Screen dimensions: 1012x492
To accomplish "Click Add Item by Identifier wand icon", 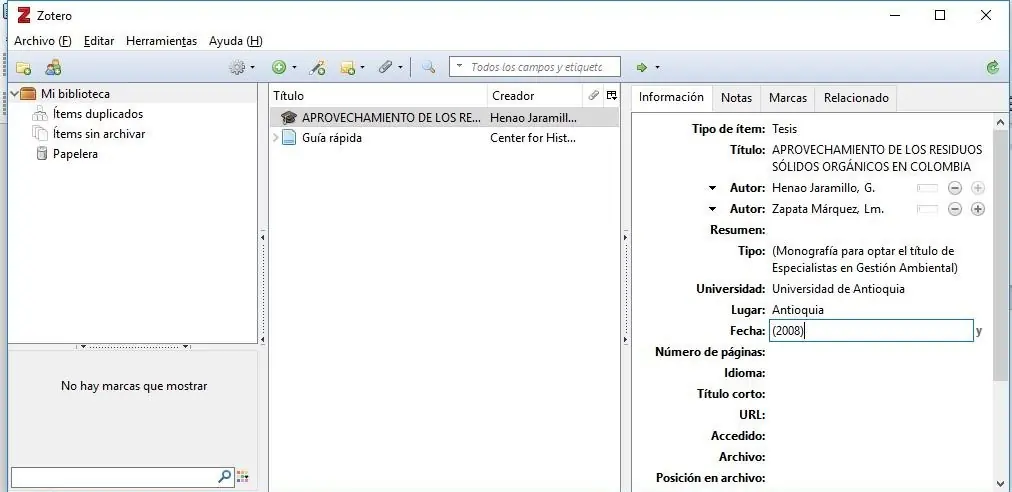I will [x=317, y=67].
